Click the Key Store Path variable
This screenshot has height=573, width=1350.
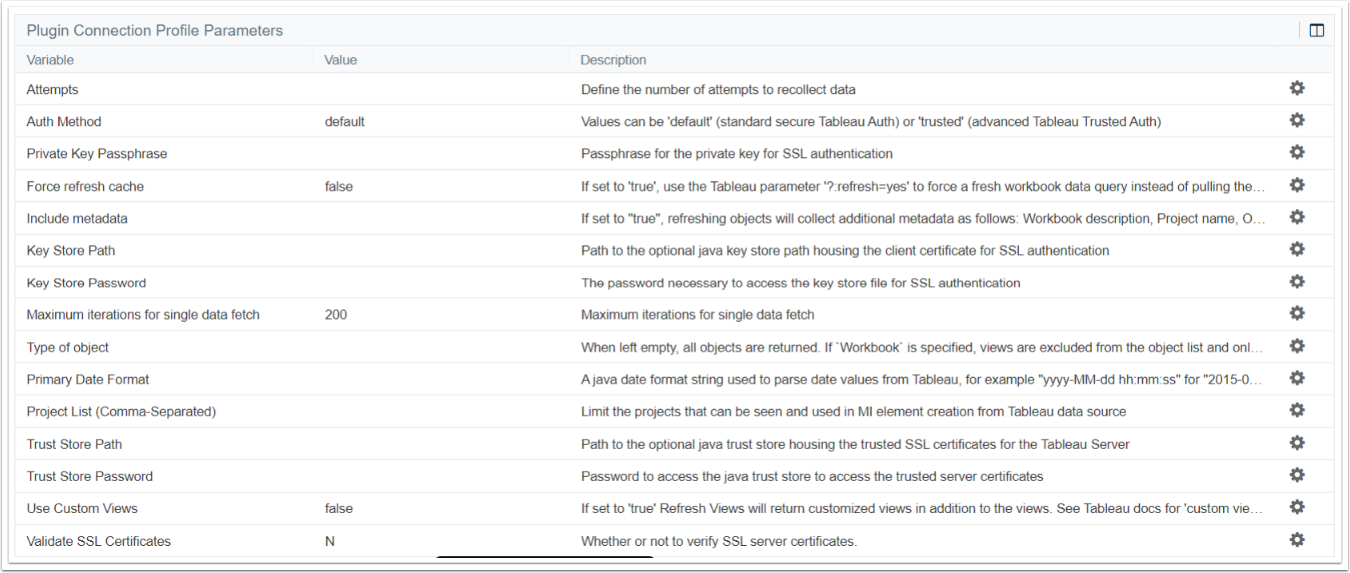(x=71, y=250)
